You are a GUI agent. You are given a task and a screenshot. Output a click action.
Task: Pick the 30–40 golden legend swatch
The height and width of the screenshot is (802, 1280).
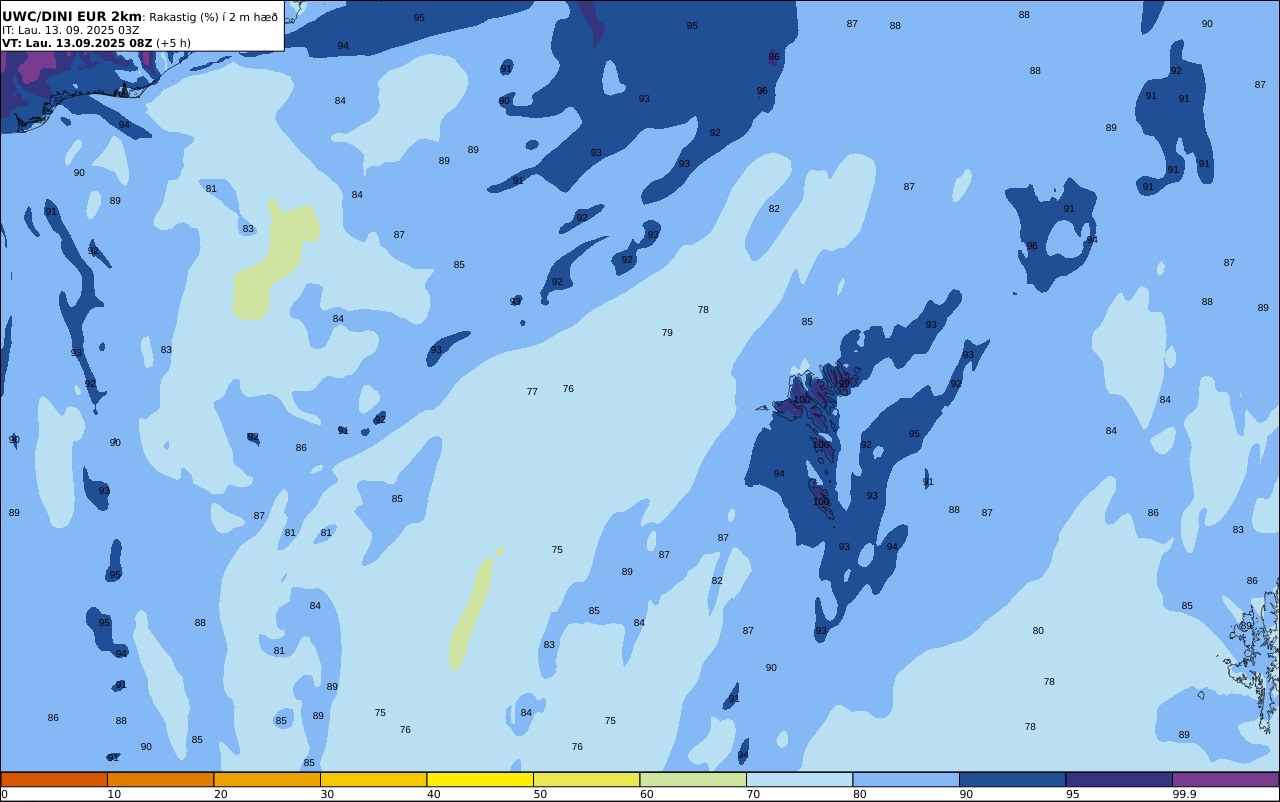coord(373,779)
